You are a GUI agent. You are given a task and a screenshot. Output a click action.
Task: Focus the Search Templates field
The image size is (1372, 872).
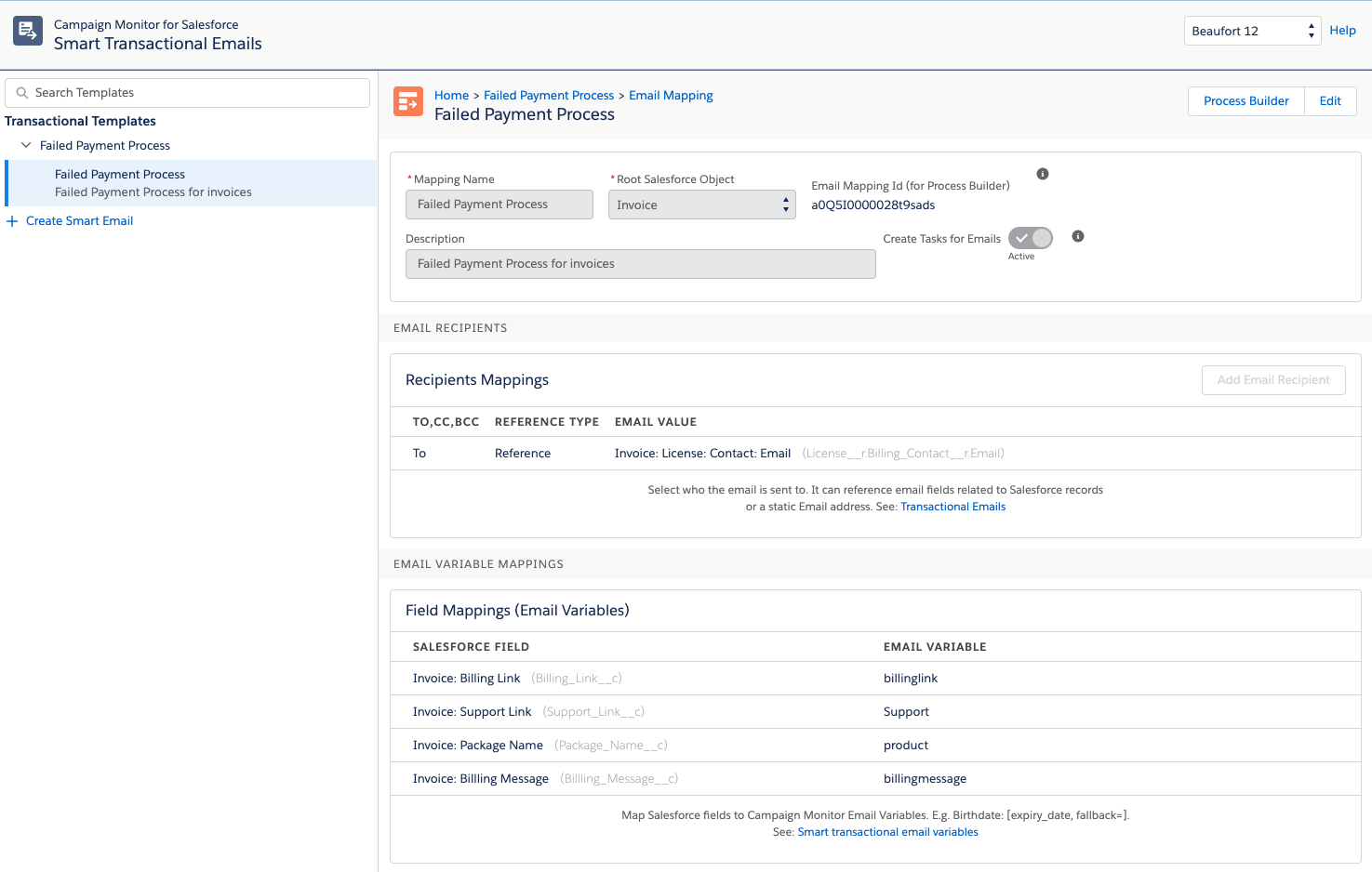point(188,93)
